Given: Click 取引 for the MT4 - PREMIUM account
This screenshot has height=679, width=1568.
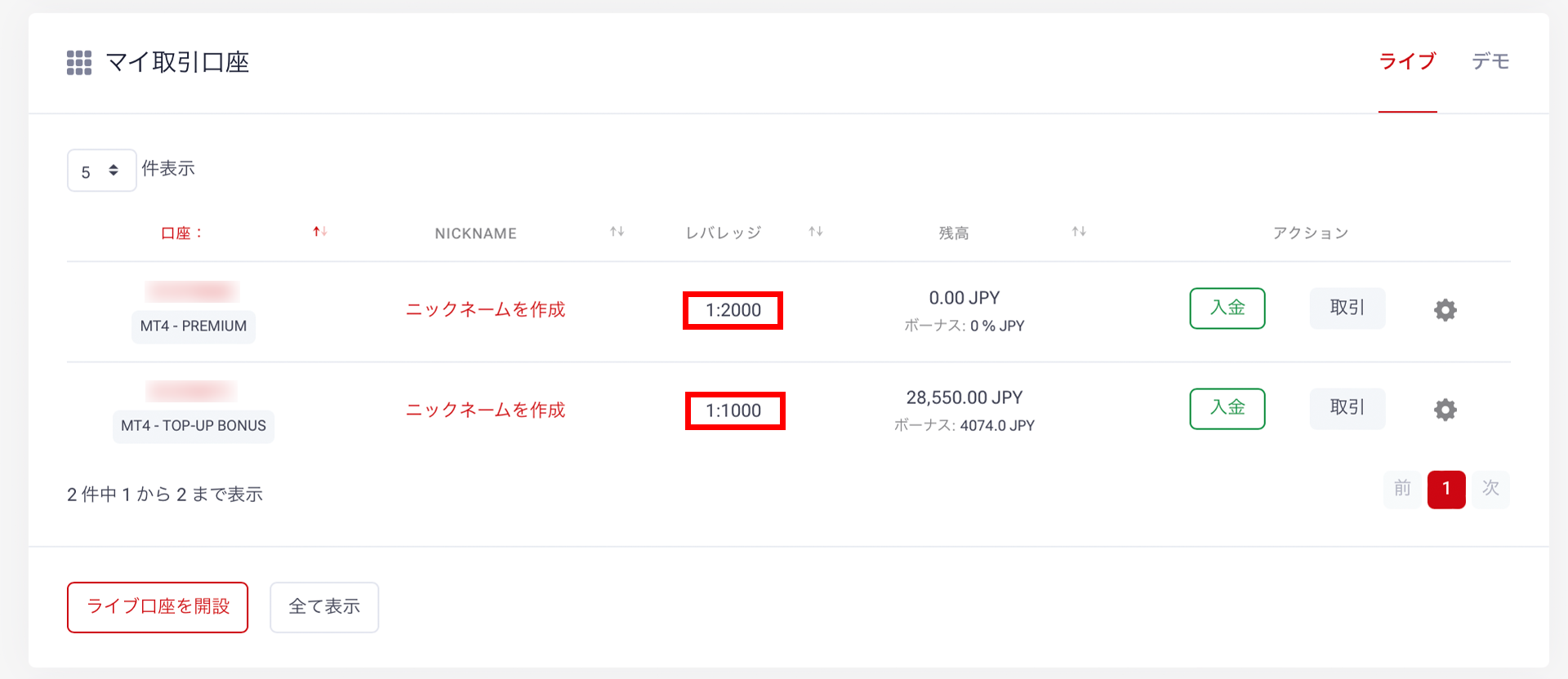Looking at the screenshot, I should [x=1347, y=308].
